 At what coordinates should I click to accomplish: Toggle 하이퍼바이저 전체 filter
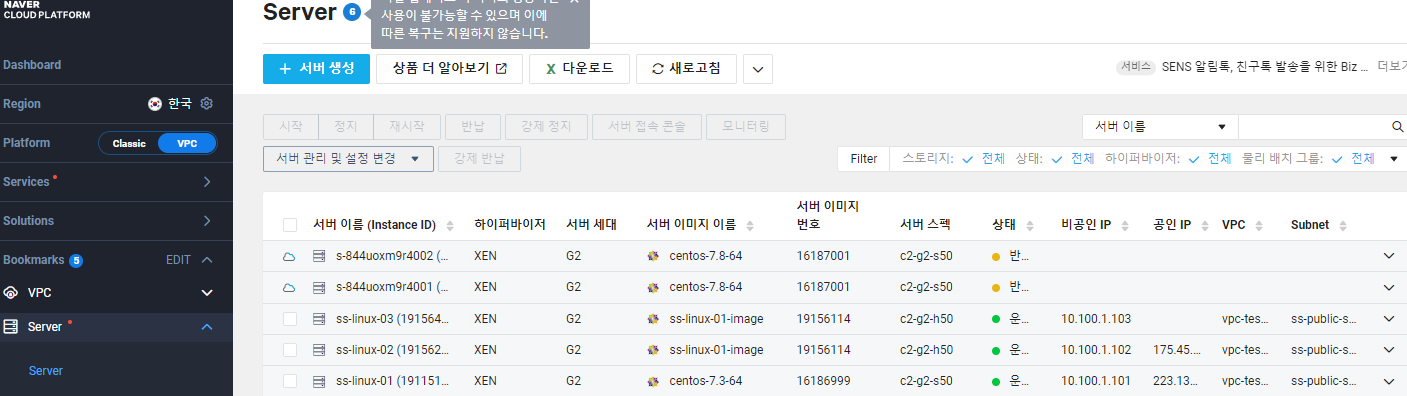click(1210, 159)
